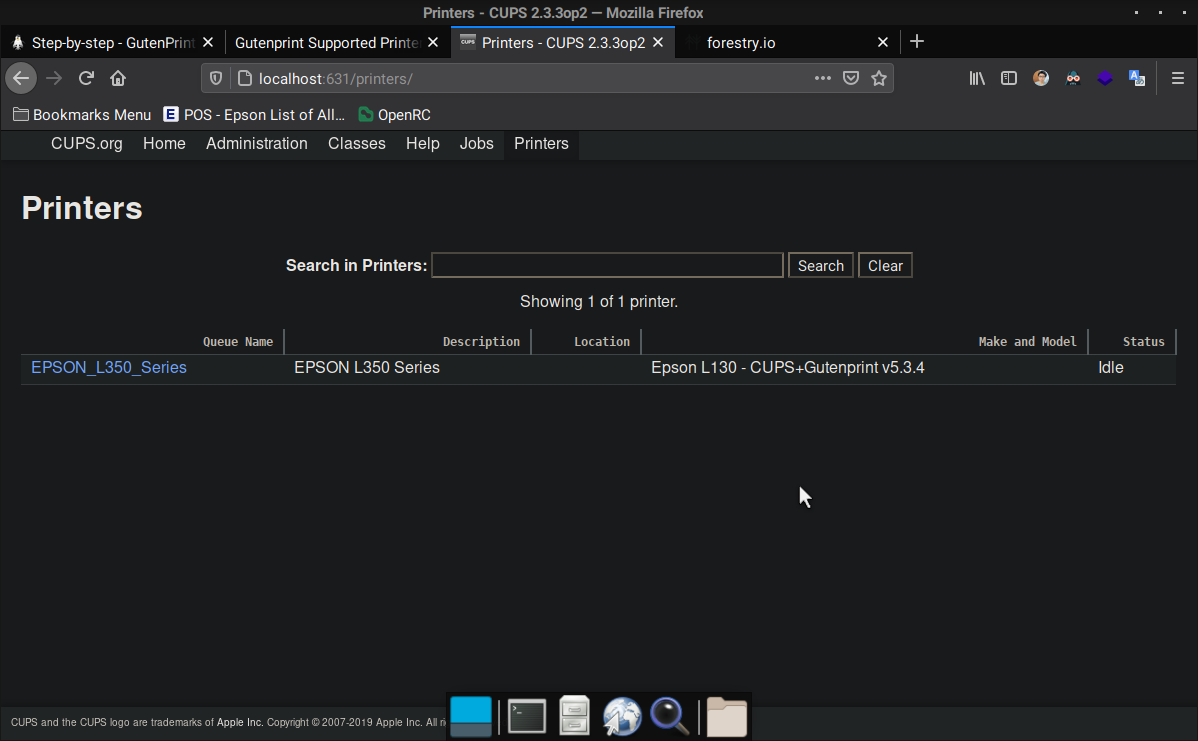The height and width of the screenshot is (741, 1198).
Task: Save page to Pocket
Action: (850, 78)
